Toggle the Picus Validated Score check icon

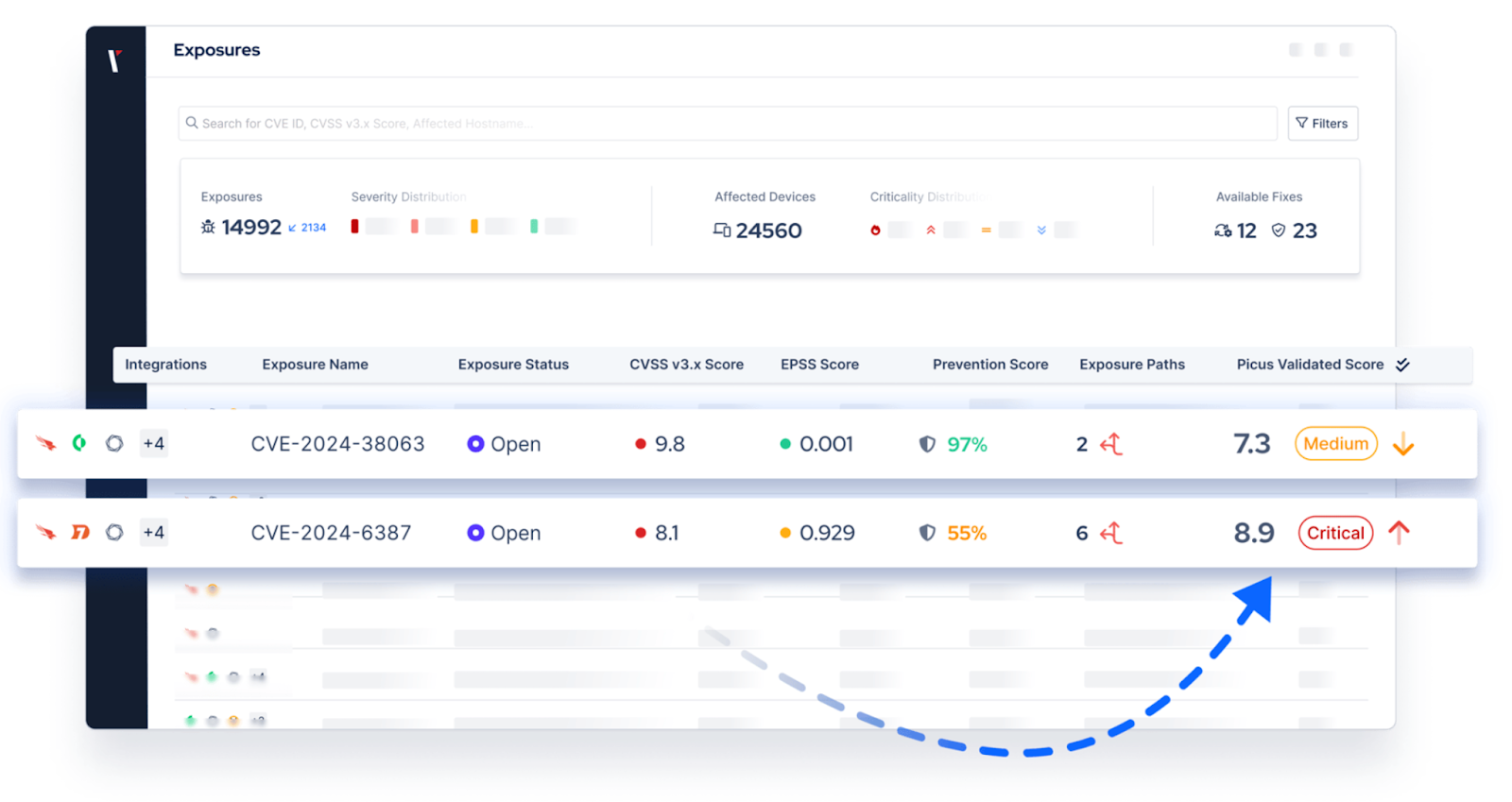[x=1402, y=365]
